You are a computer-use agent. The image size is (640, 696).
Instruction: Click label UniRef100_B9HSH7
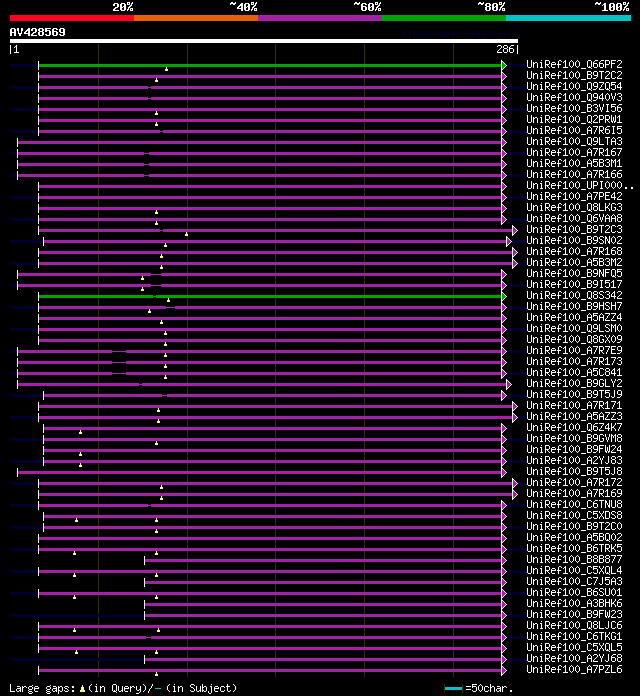click(574, 306)
